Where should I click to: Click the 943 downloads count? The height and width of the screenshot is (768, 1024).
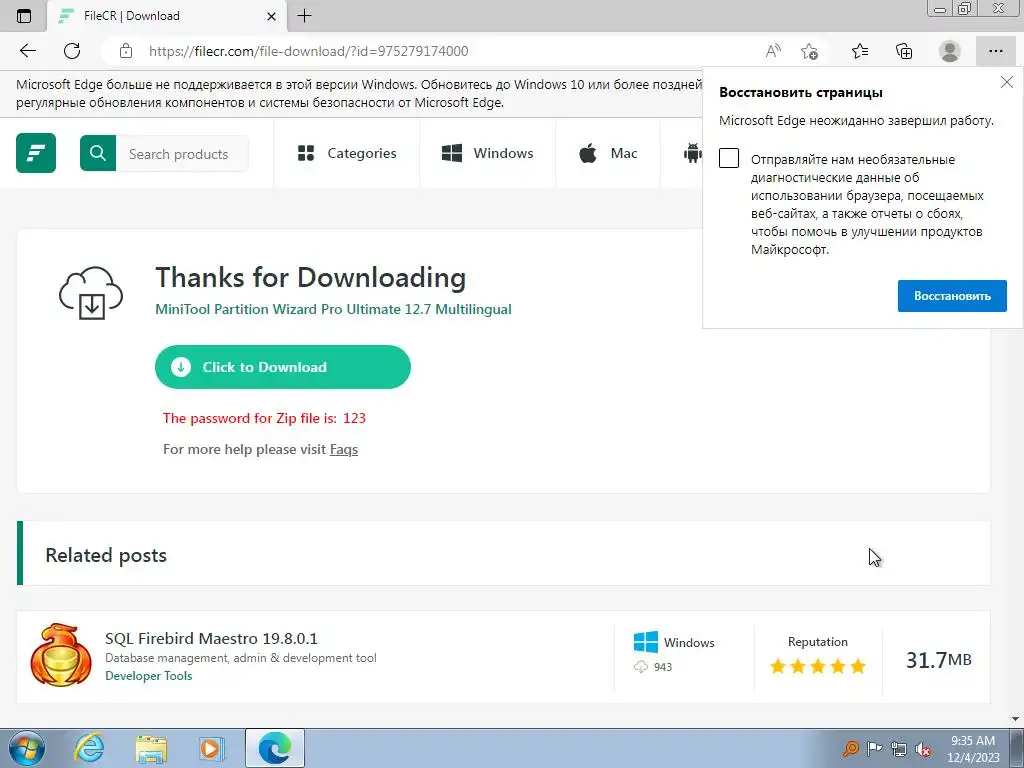662,667
